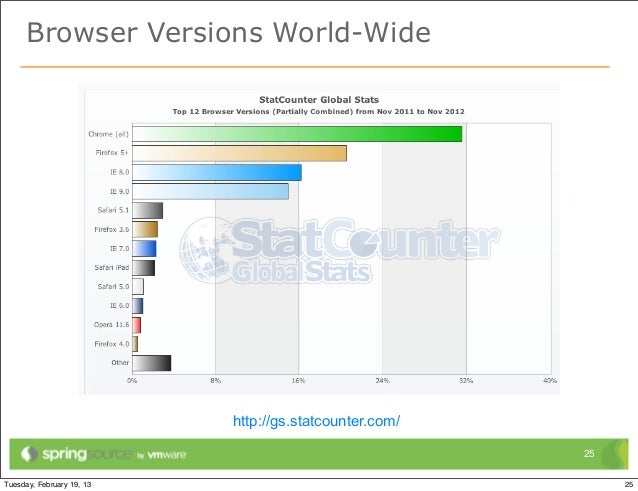Image resolution: width=638 pixels, height=491 pixels.
Task: Select the IE 6.0 bar
Action: (x=138, y=306)
